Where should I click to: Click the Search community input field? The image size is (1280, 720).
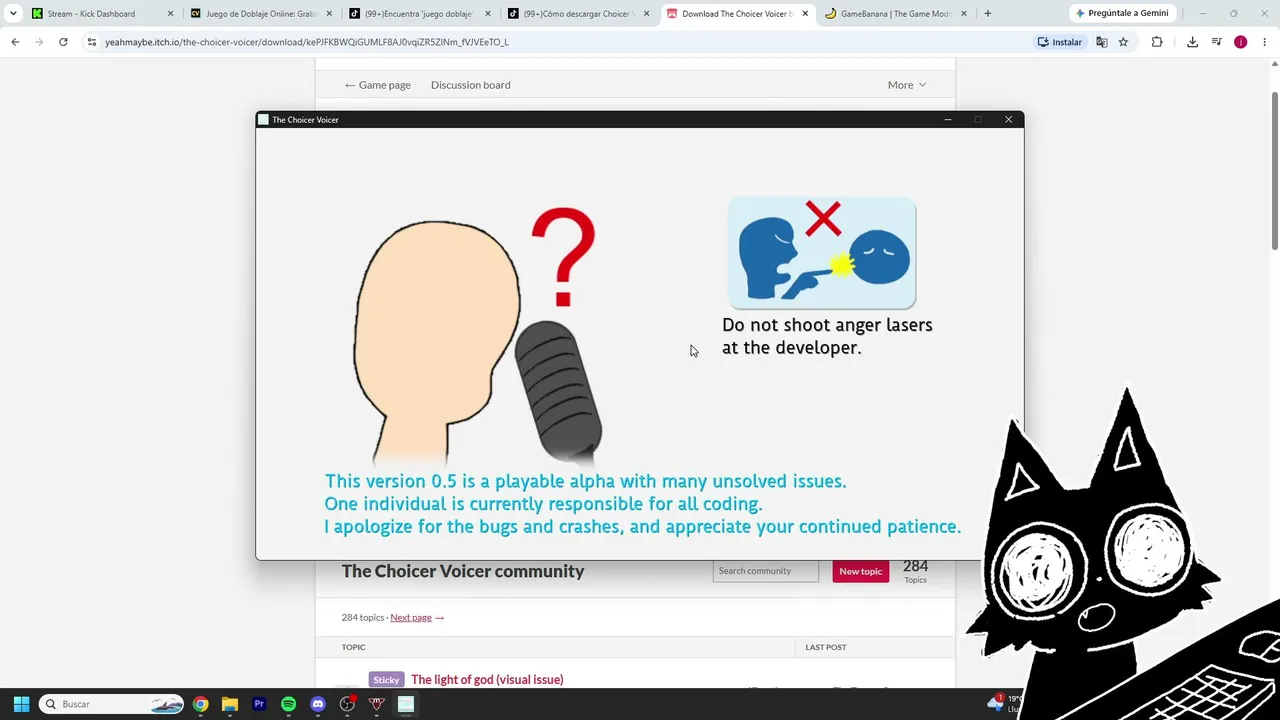coord(765,571)
